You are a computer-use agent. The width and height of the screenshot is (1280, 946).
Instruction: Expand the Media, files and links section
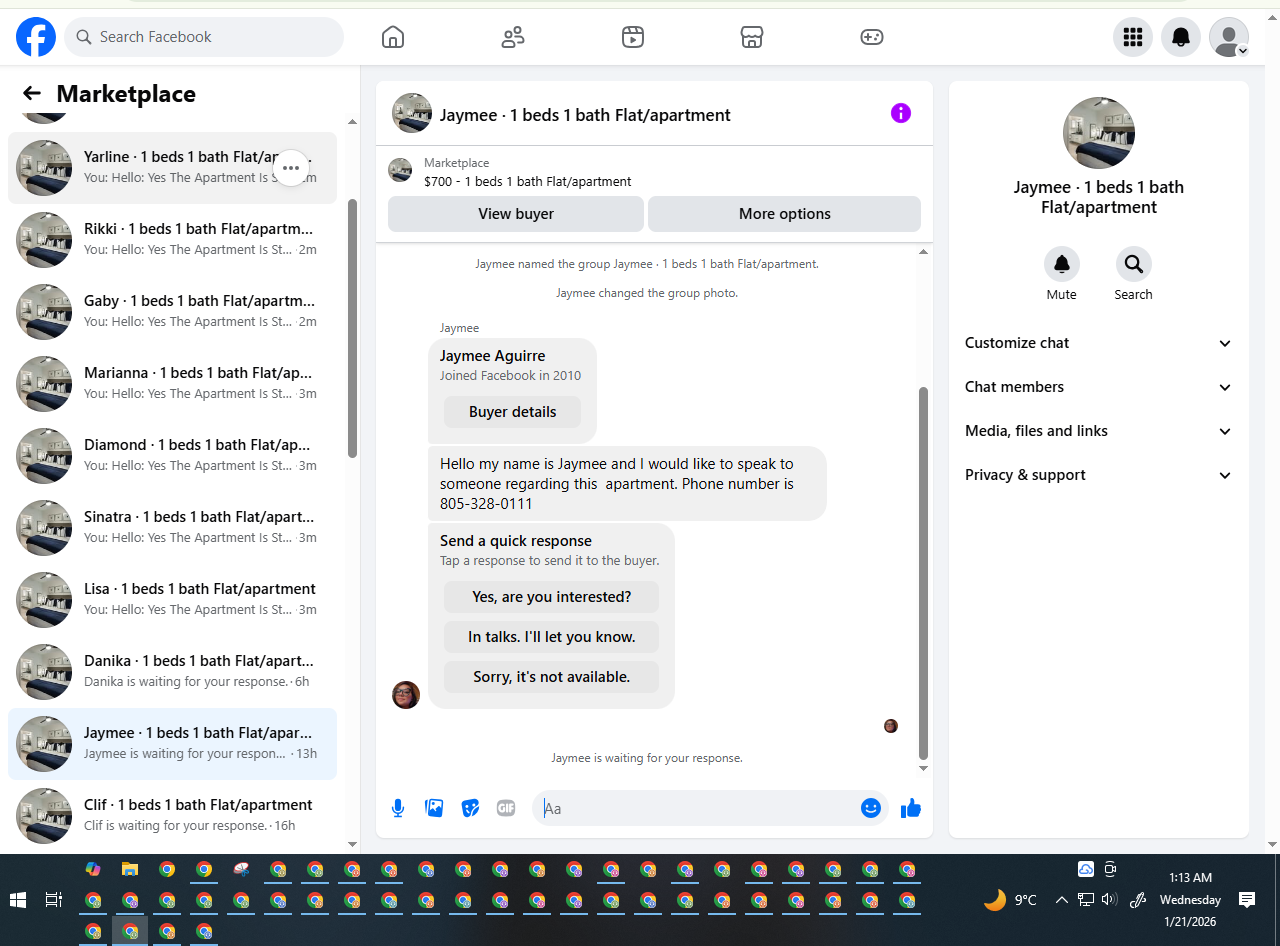pos(1099,431)
